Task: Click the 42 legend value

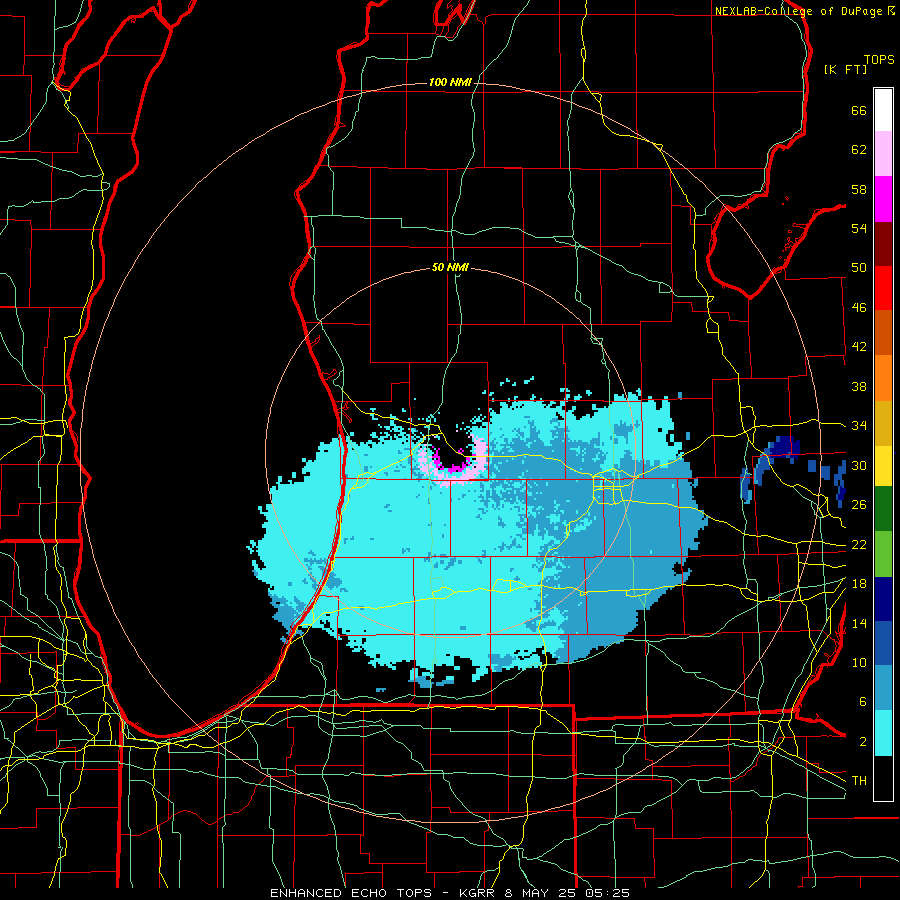Action: (x=859, y=347)
